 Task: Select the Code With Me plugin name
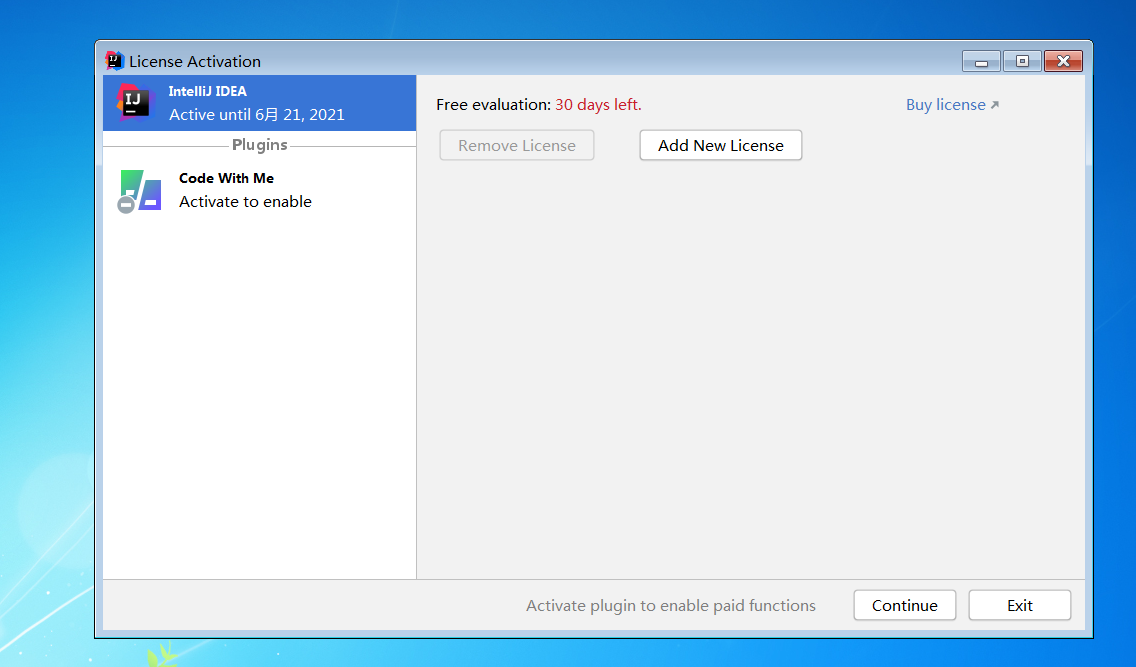coord(226,178)
